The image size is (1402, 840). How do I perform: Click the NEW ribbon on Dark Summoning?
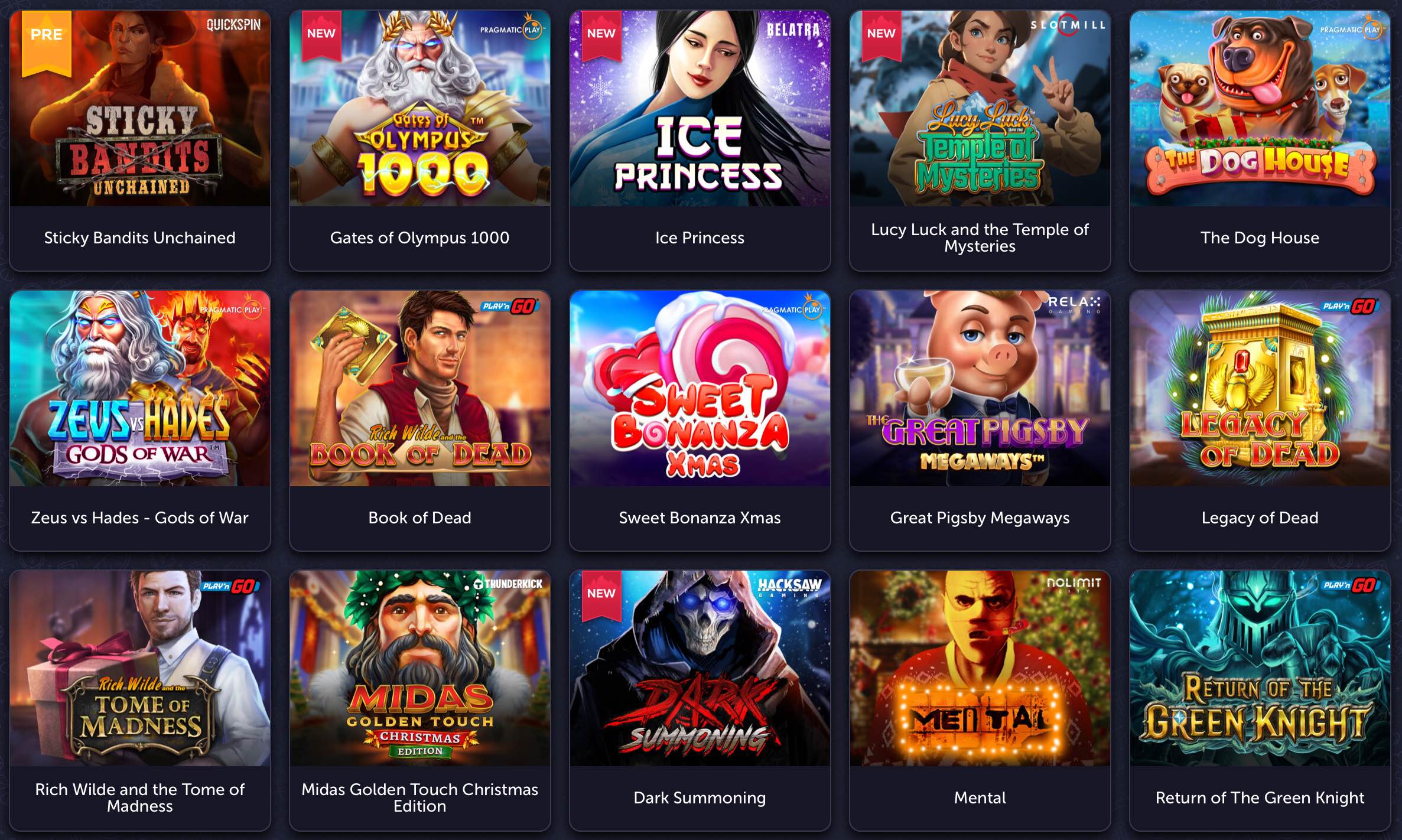click(x=601, y=595)
